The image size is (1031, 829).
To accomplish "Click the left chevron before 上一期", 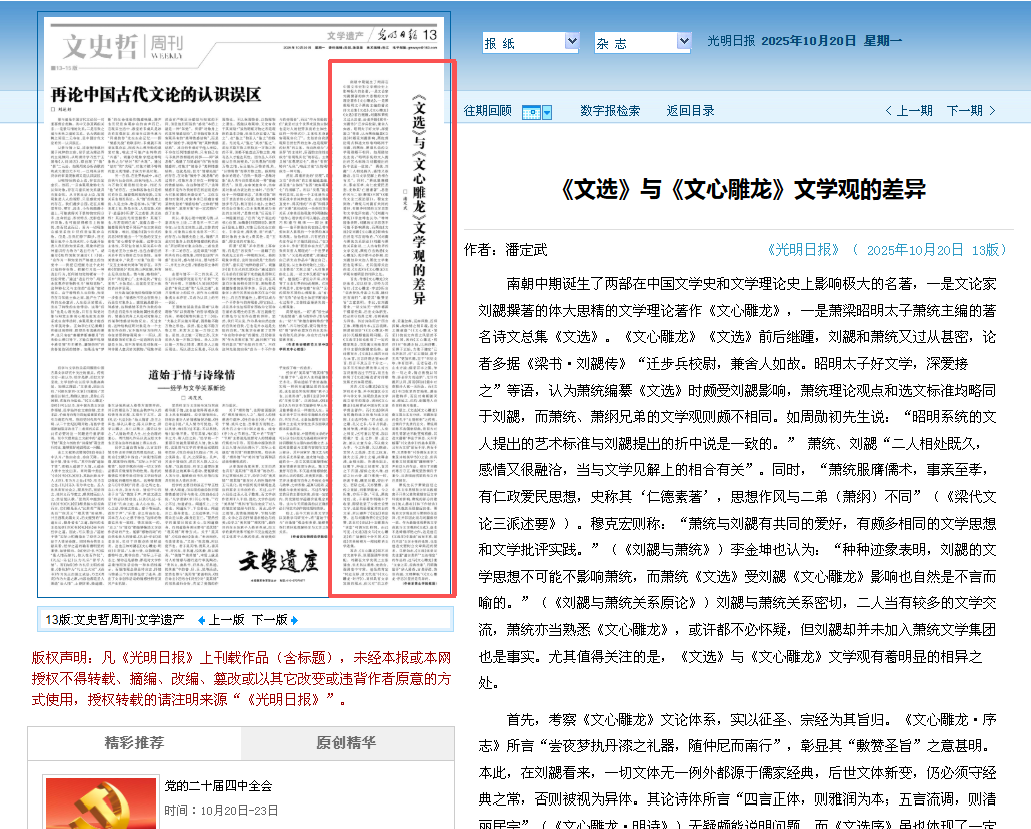I will (888, 111).
